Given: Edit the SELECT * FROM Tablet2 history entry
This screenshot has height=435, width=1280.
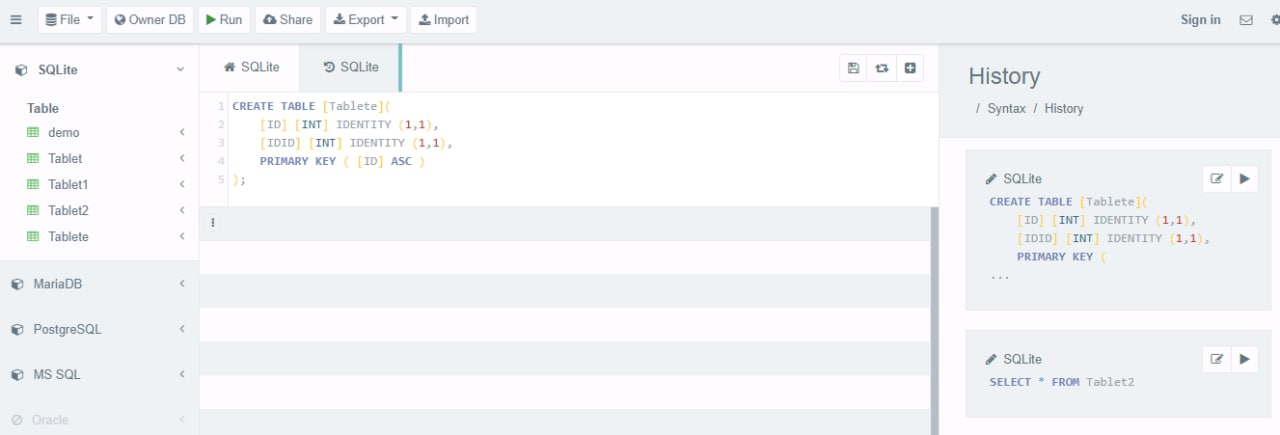Looking at the screenshot, I should tap(1217, 358).
